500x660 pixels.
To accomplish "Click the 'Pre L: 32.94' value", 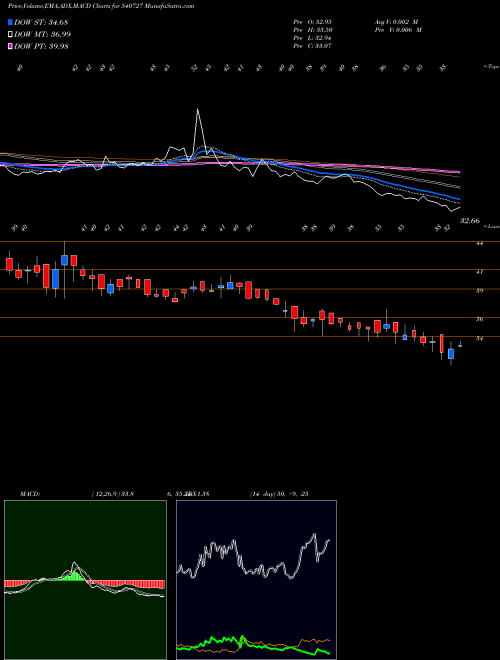I will (x=313, y=38).
